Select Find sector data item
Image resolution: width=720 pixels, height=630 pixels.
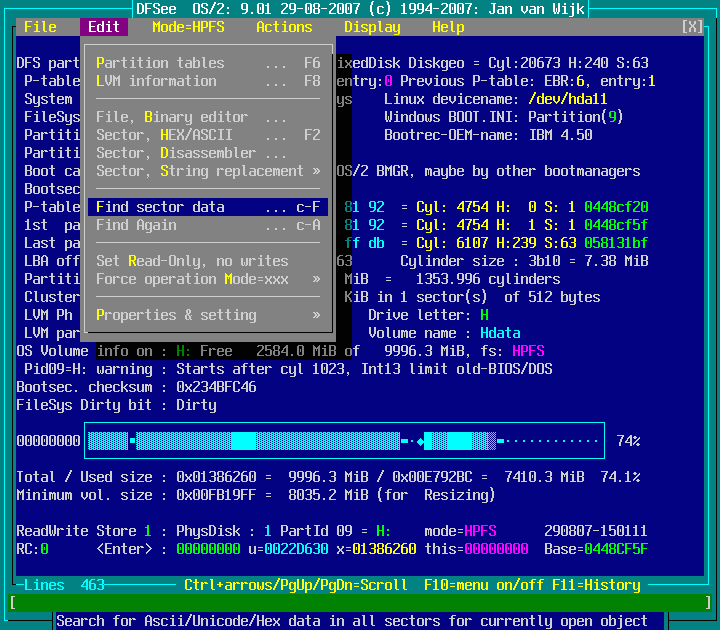click(x=208, y=207)
